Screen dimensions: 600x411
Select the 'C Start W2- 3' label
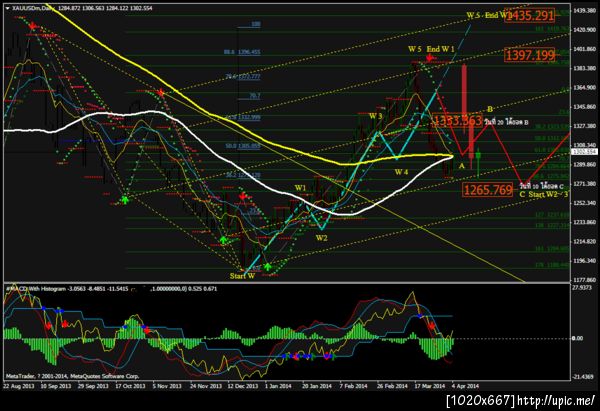(x=544, y=194)
